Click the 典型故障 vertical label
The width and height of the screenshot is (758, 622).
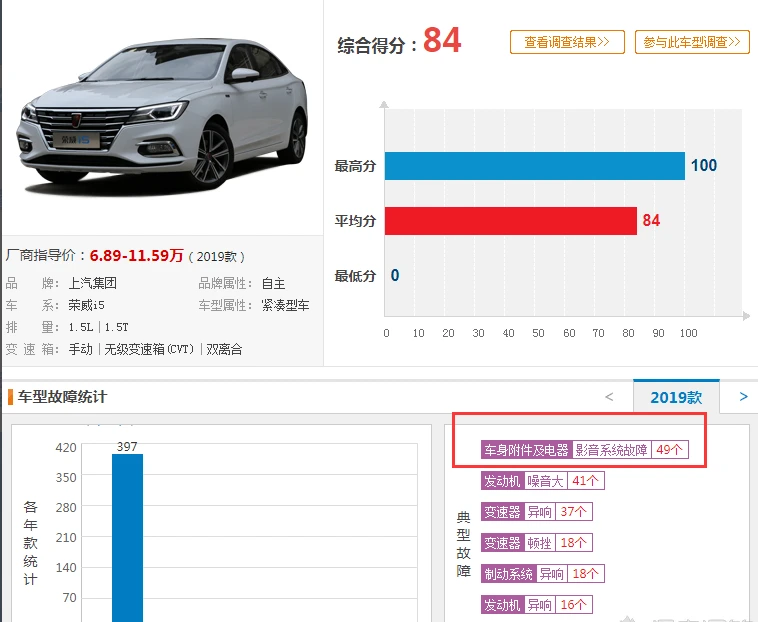(463, 544)
